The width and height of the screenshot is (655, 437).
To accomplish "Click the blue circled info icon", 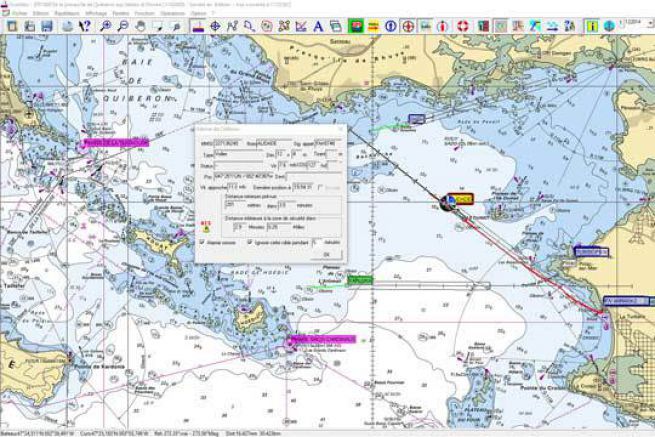I will pyautogui.click(x=391, y=26).
